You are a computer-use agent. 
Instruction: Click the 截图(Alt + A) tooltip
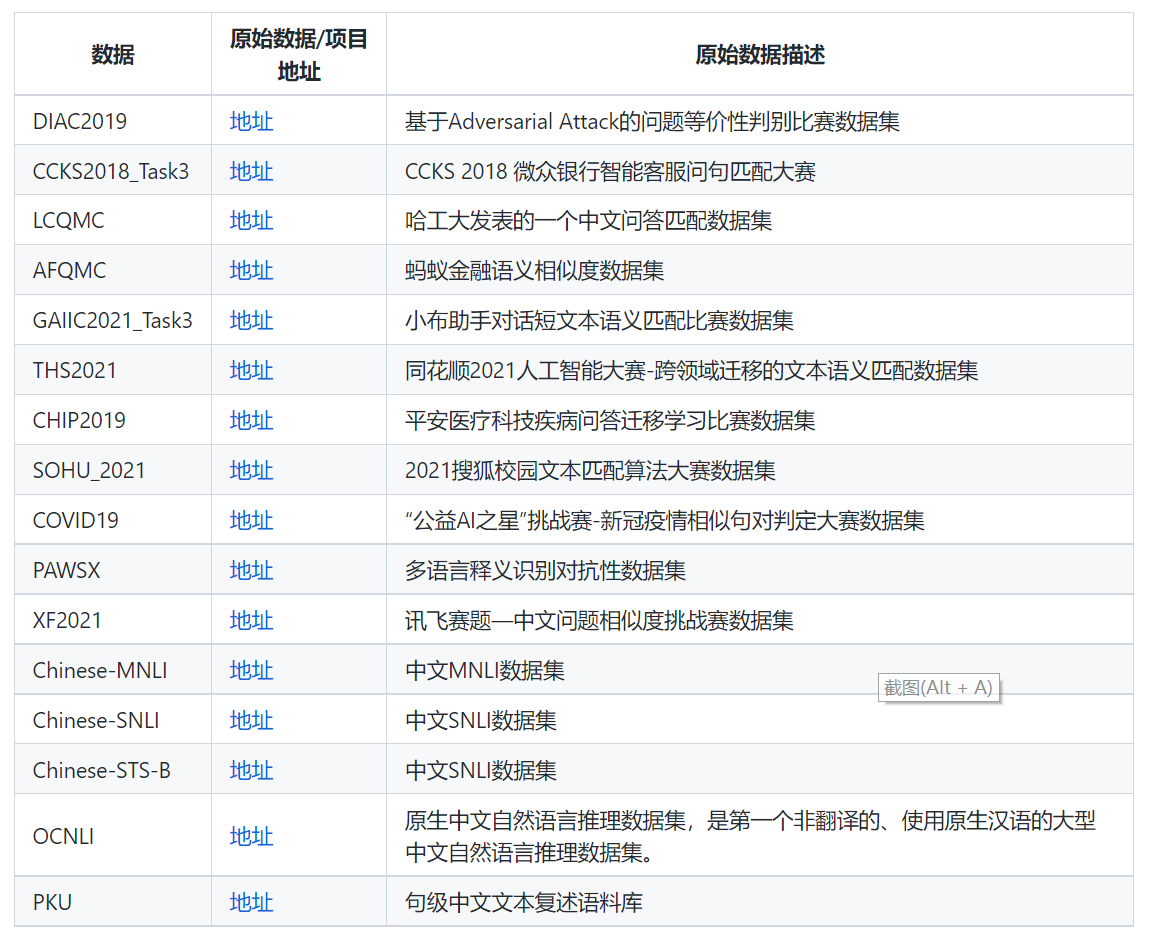pos(938,688)
